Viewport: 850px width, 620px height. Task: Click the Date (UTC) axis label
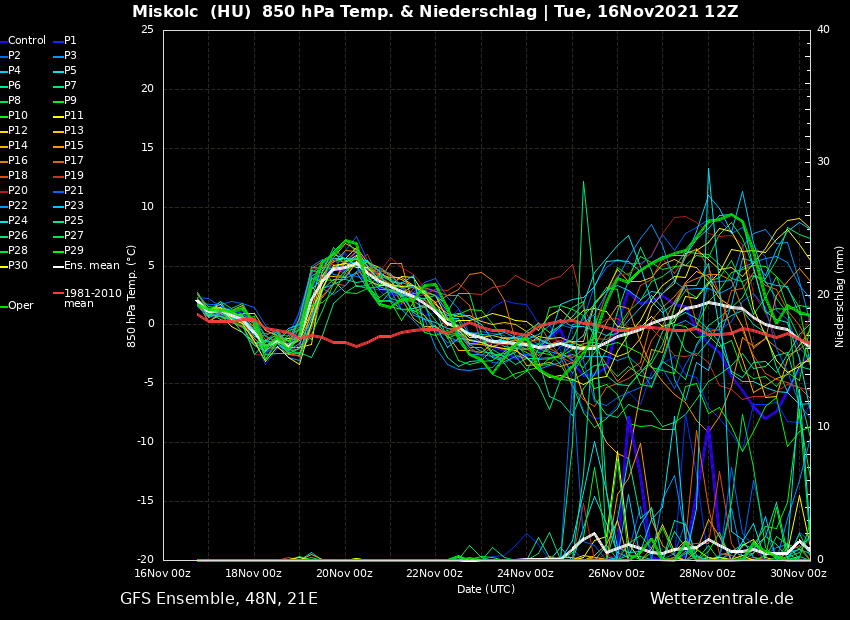[x=486, y=589]
